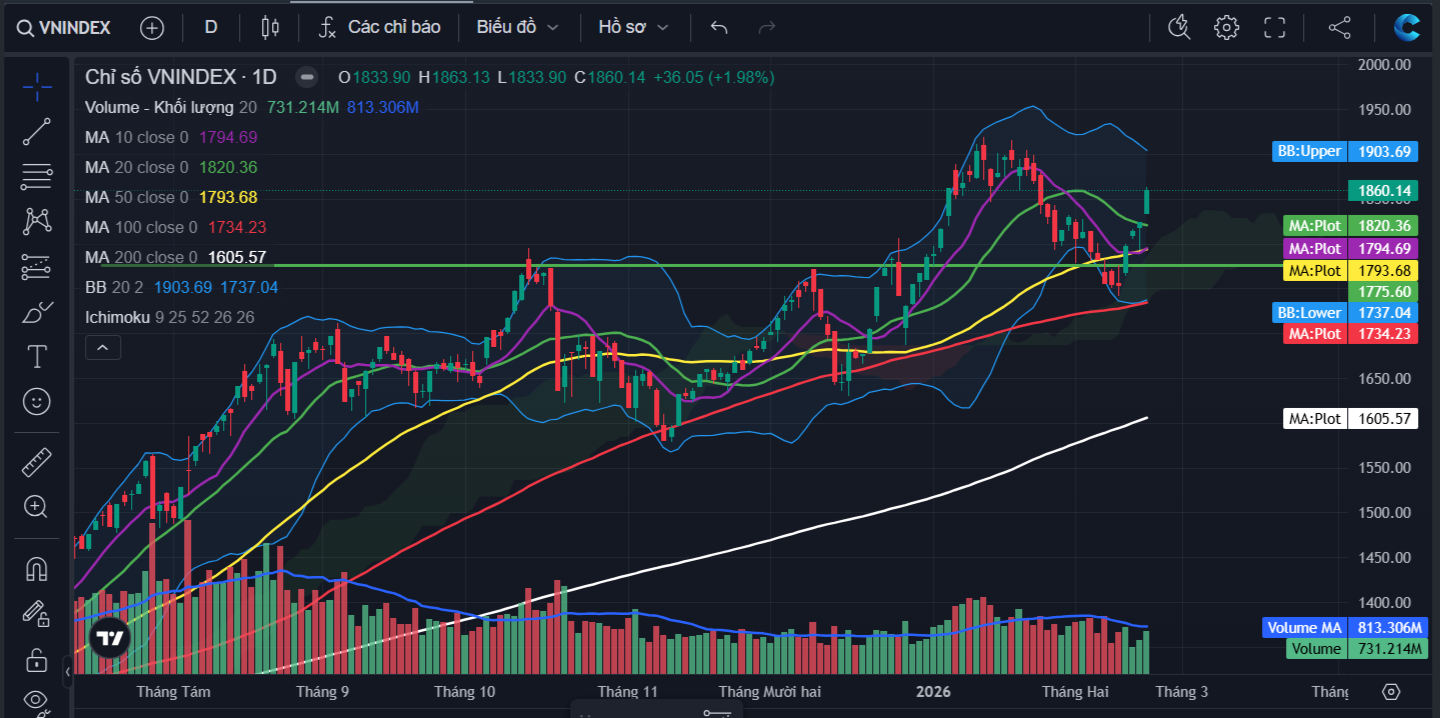Screen dimensions: 1440x718
Task: Collapse the indicator legend with chevron button
Action: point(103,348)
